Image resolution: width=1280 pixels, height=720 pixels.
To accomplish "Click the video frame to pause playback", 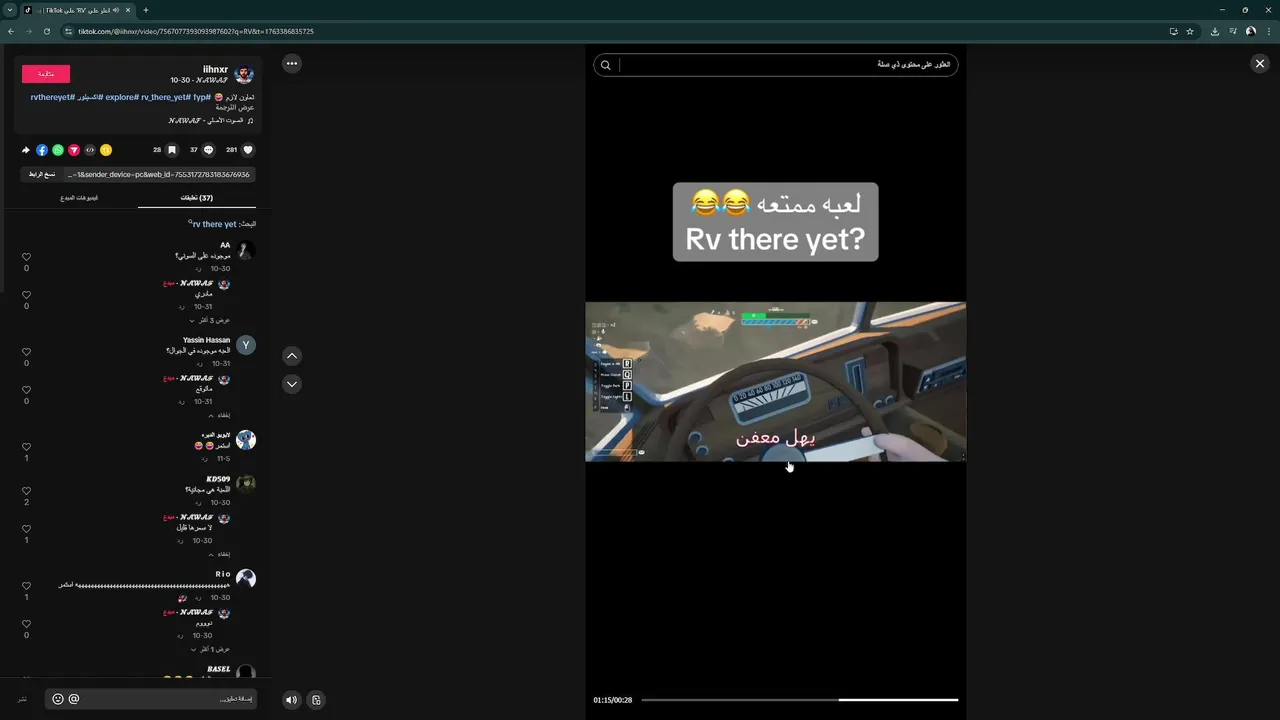I will click(x=775, y=381).
